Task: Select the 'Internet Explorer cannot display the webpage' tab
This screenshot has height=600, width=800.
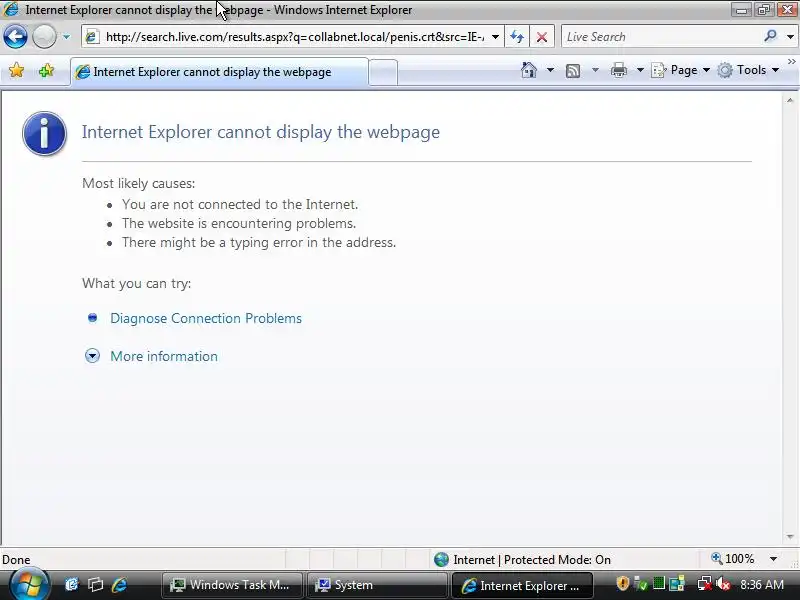Action: tap(219, 72)
